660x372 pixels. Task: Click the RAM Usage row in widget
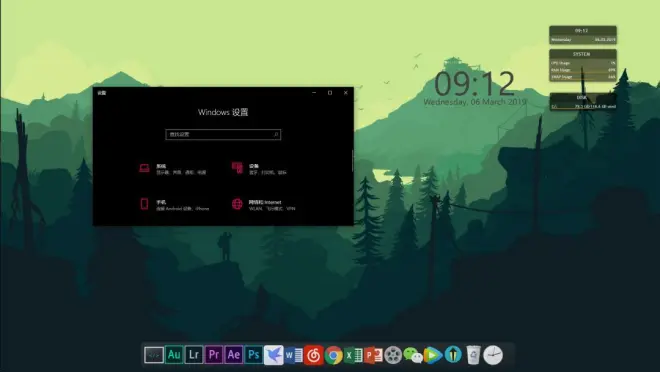click(583, 70)
